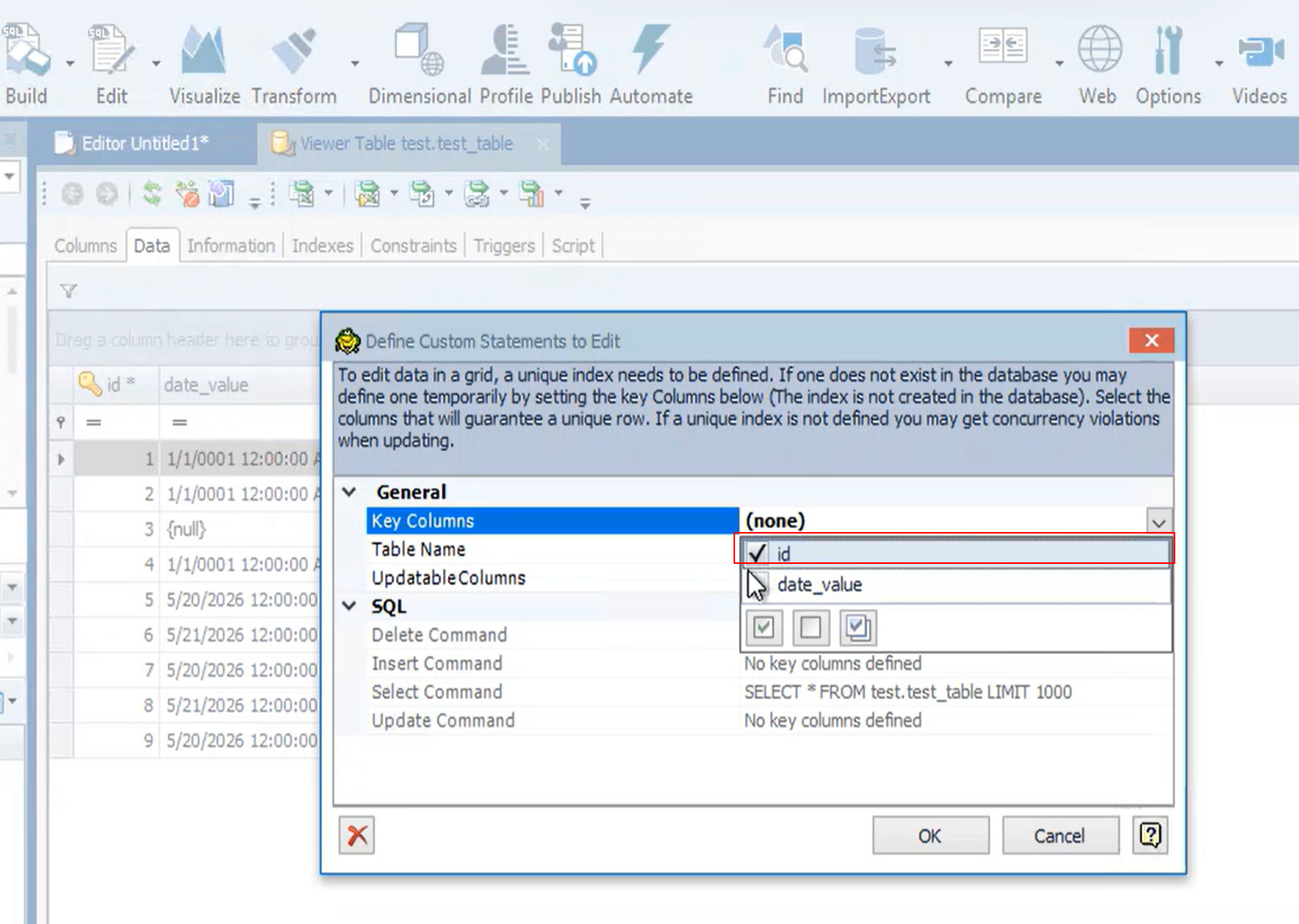1299x924 pixels.
Task: Open the Edit dropdown arrow
Action: tap(156, 64)
